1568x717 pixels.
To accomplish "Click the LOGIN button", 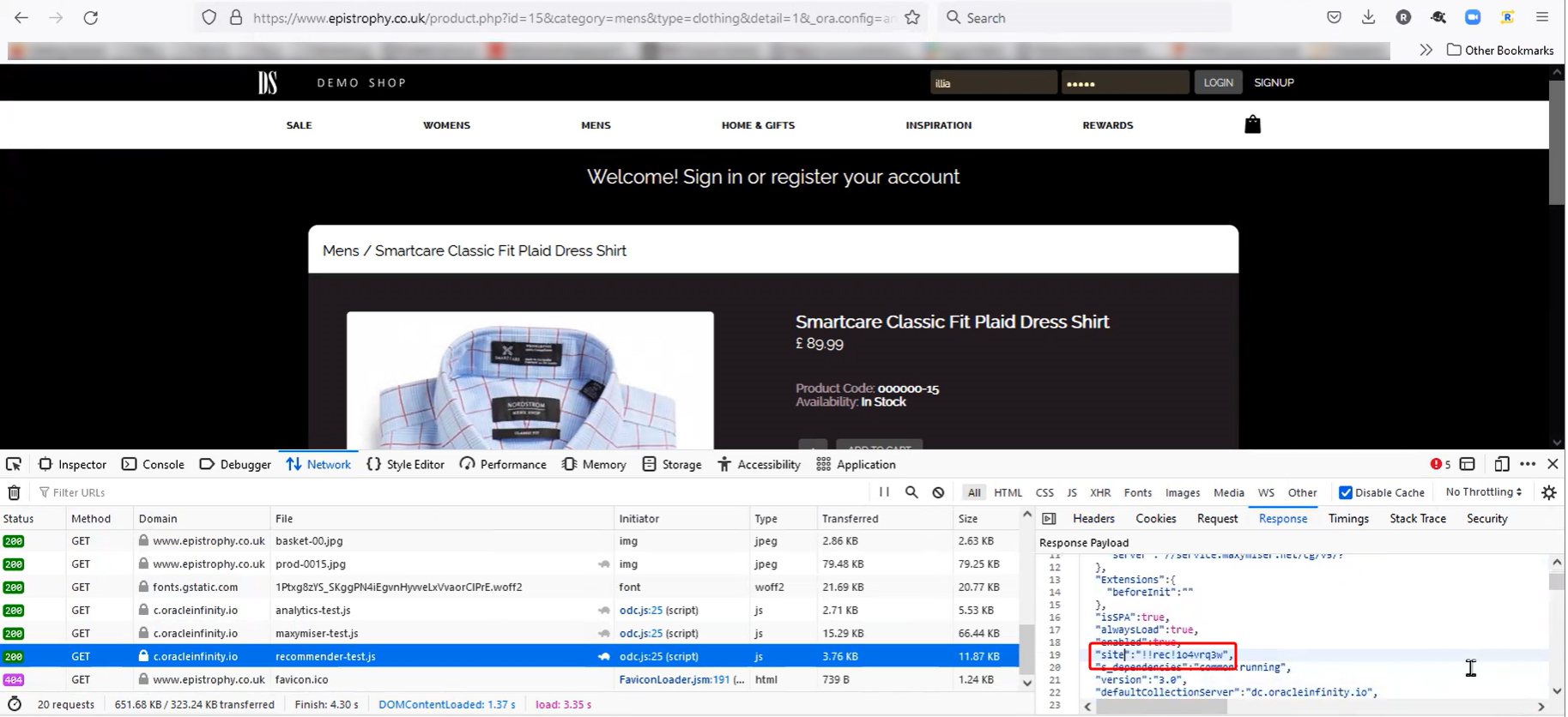I will [1218, 82].
